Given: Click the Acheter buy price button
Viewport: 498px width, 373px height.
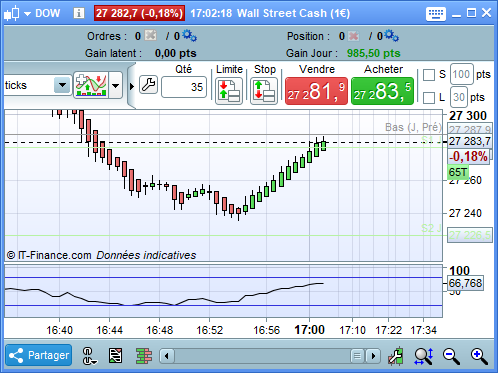Looking at the screenshot, I should pos(382,91).
